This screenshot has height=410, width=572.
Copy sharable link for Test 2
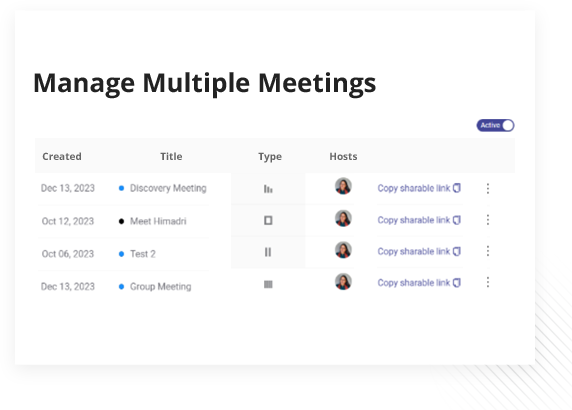tap(419, 251)
